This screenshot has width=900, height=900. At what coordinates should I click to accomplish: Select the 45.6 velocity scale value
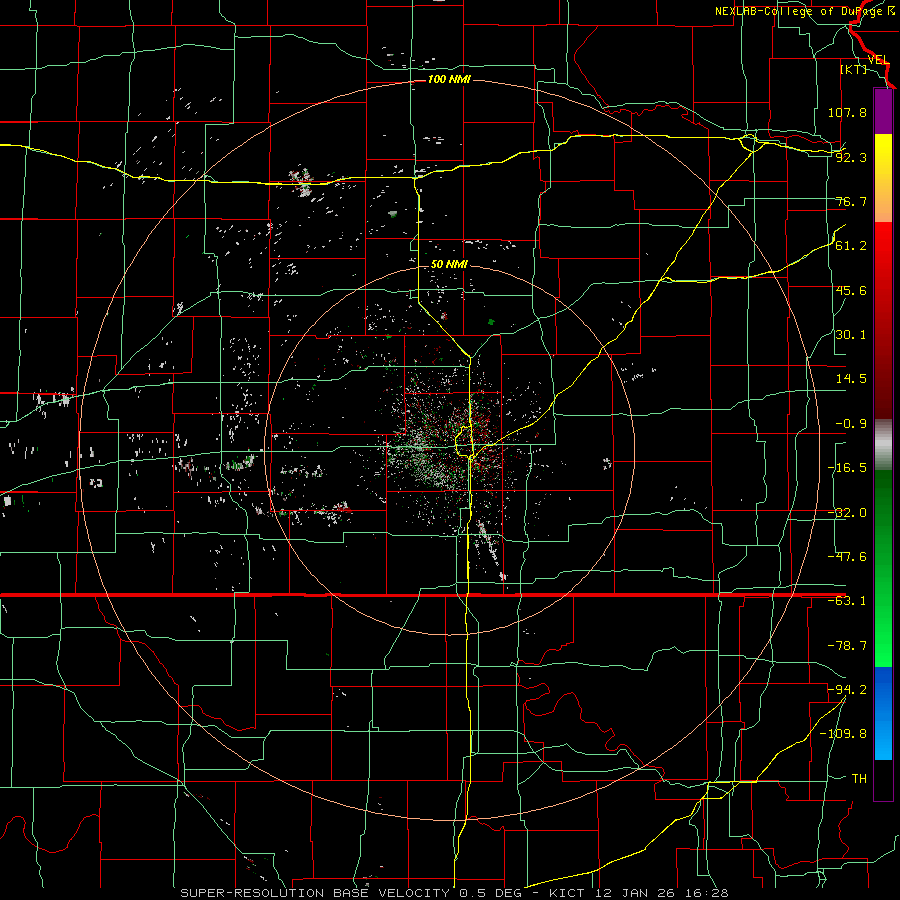point(851,290)
